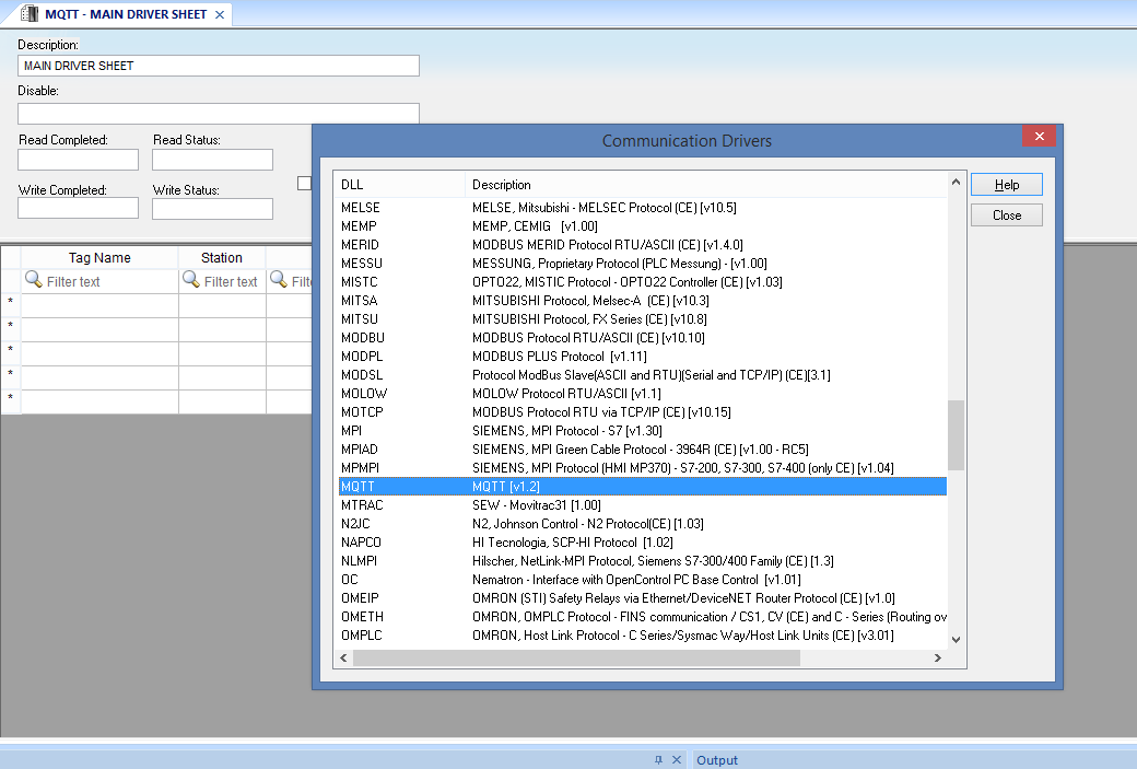Click the Close button in Communication Drivers

click(x=1006, y=215)
